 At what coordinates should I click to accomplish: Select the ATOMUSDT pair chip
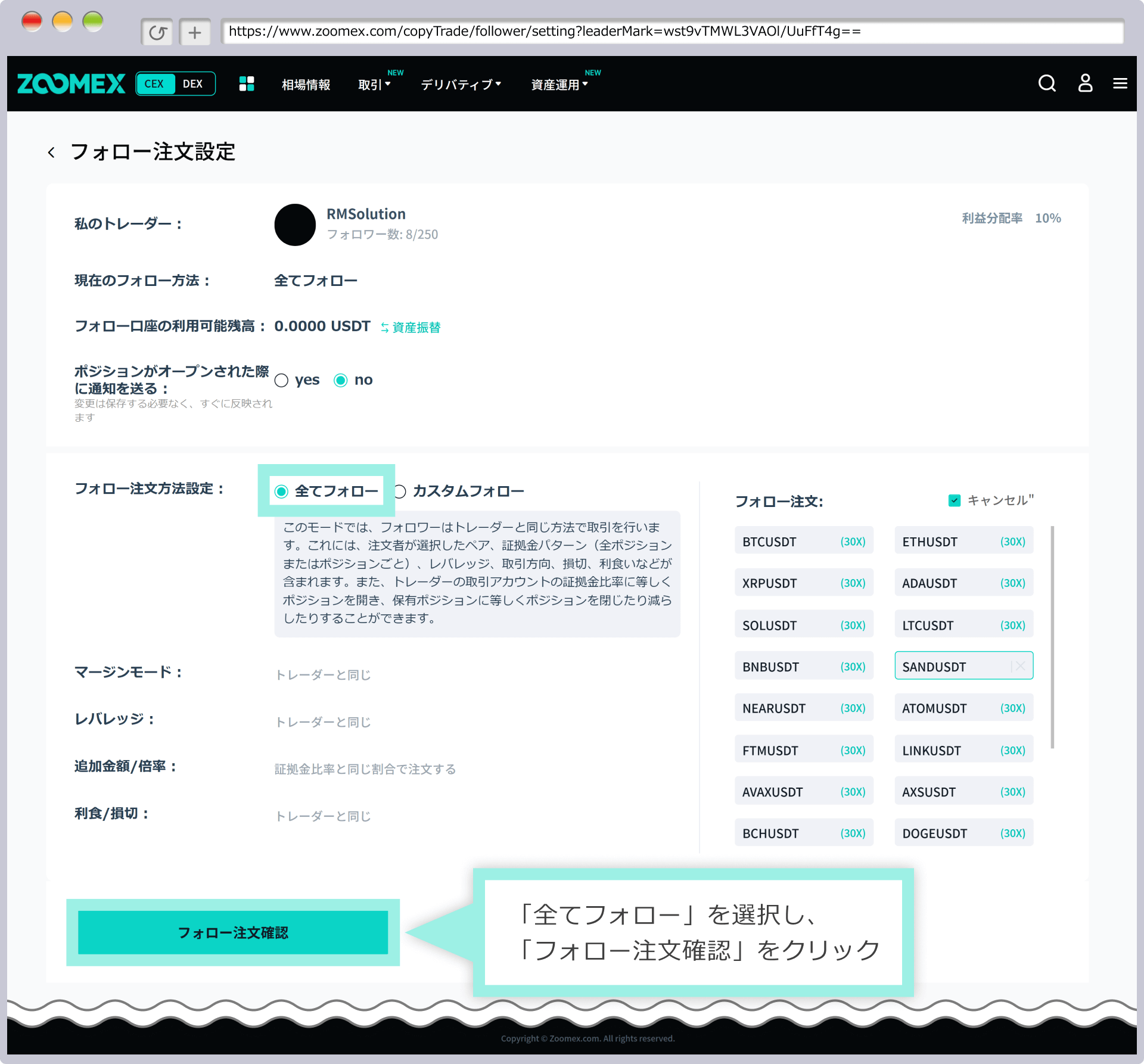tap(963, 708)
